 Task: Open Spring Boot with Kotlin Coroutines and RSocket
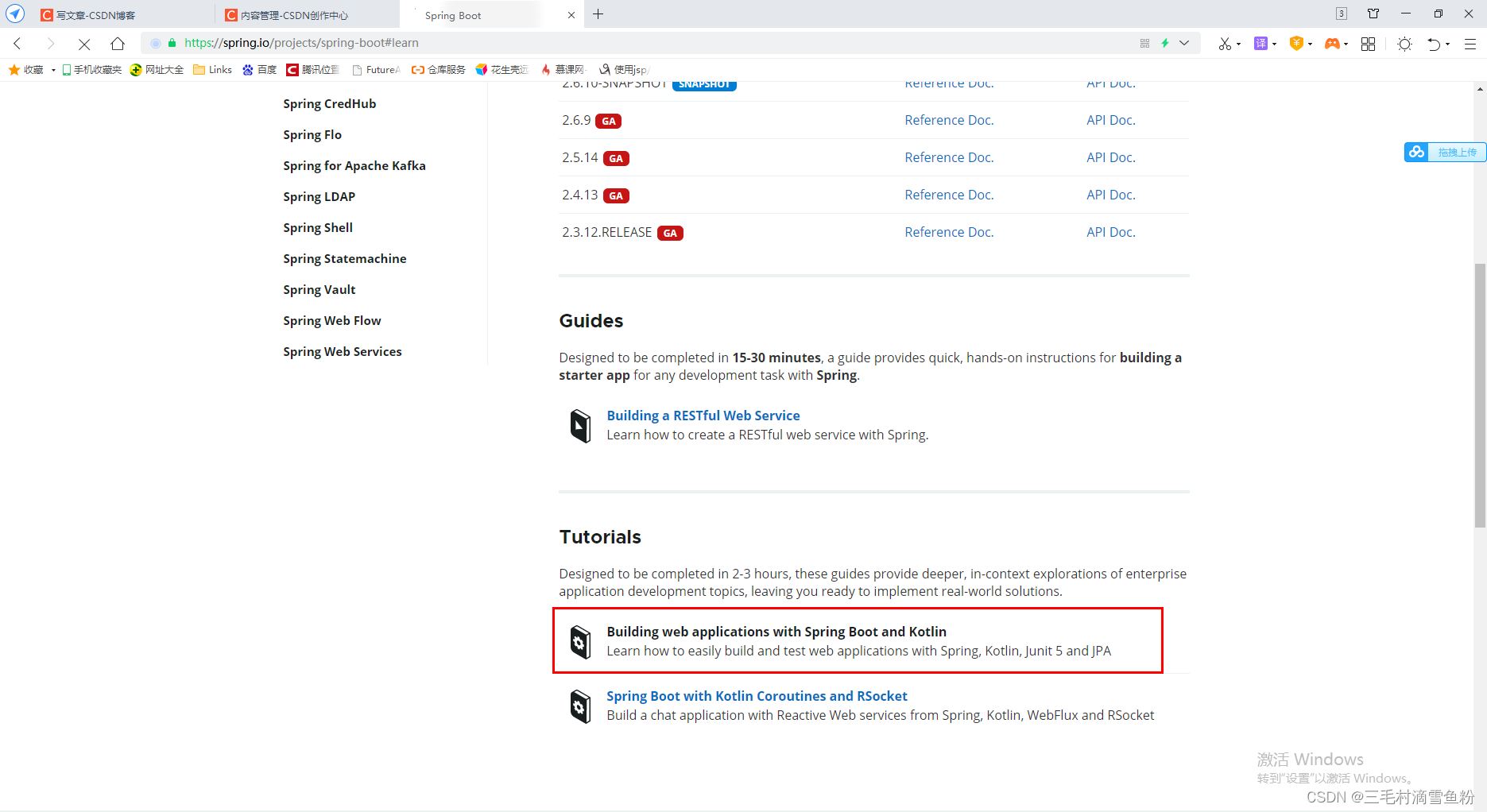point(757,696)
